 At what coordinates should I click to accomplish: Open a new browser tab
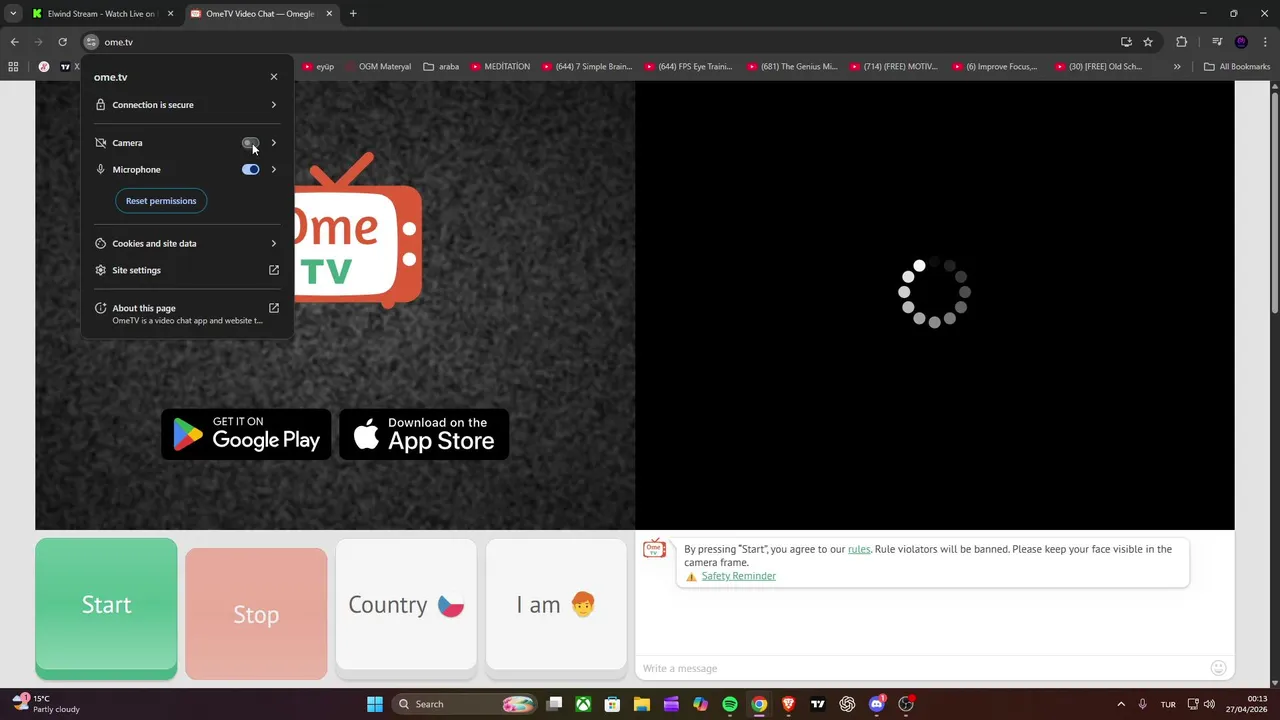[353, 14]
